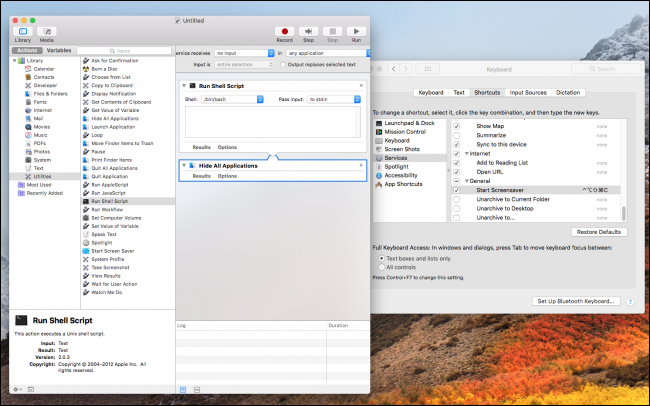Uncheck the Show Map service

click(456, 126)
